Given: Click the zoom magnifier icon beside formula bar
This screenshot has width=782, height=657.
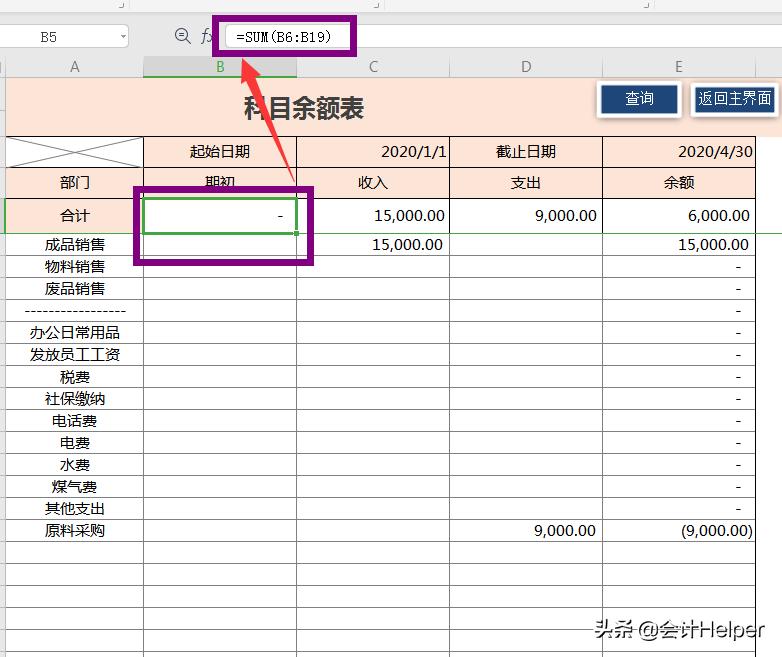Looking at the screenshot, I should click(183, 36).
